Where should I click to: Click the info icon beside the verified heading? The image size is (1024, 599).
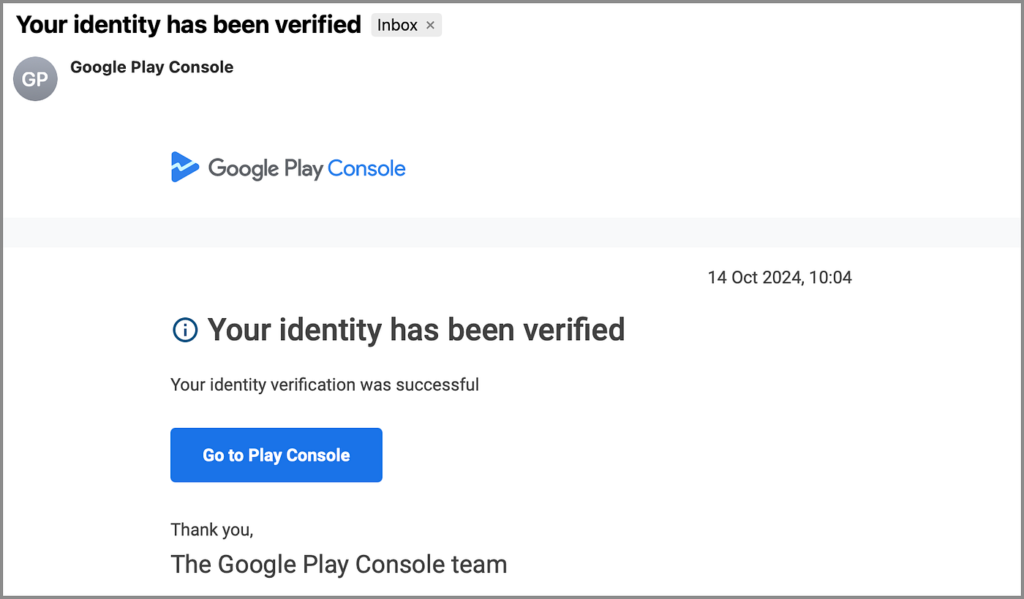pyautogui.click(x=184, y=329)
